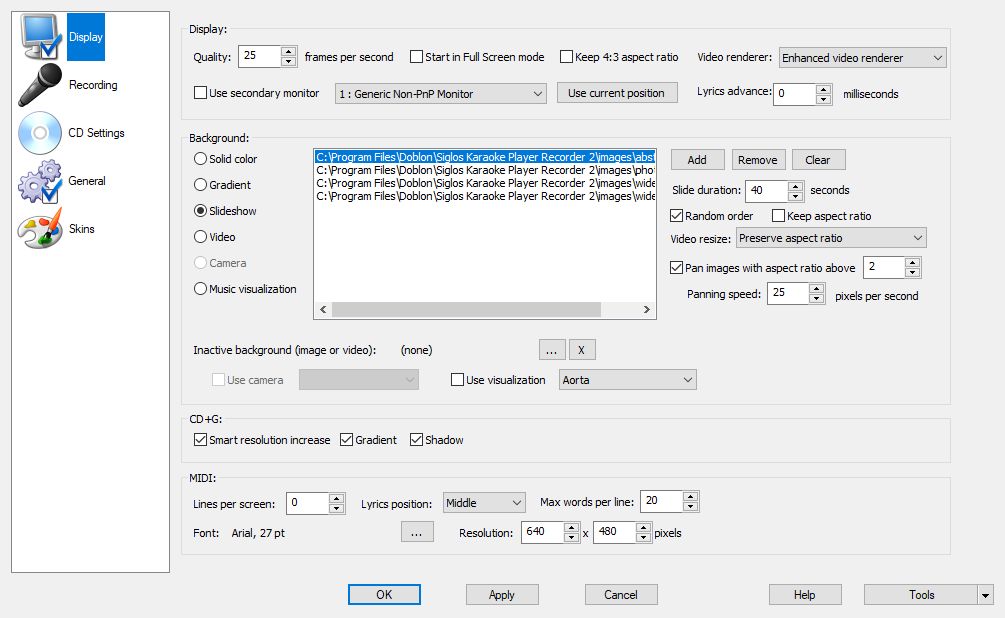Screen dimensions: 1005x618
Task: Enable Start in Full Screen mode
Action: point(417,57)
